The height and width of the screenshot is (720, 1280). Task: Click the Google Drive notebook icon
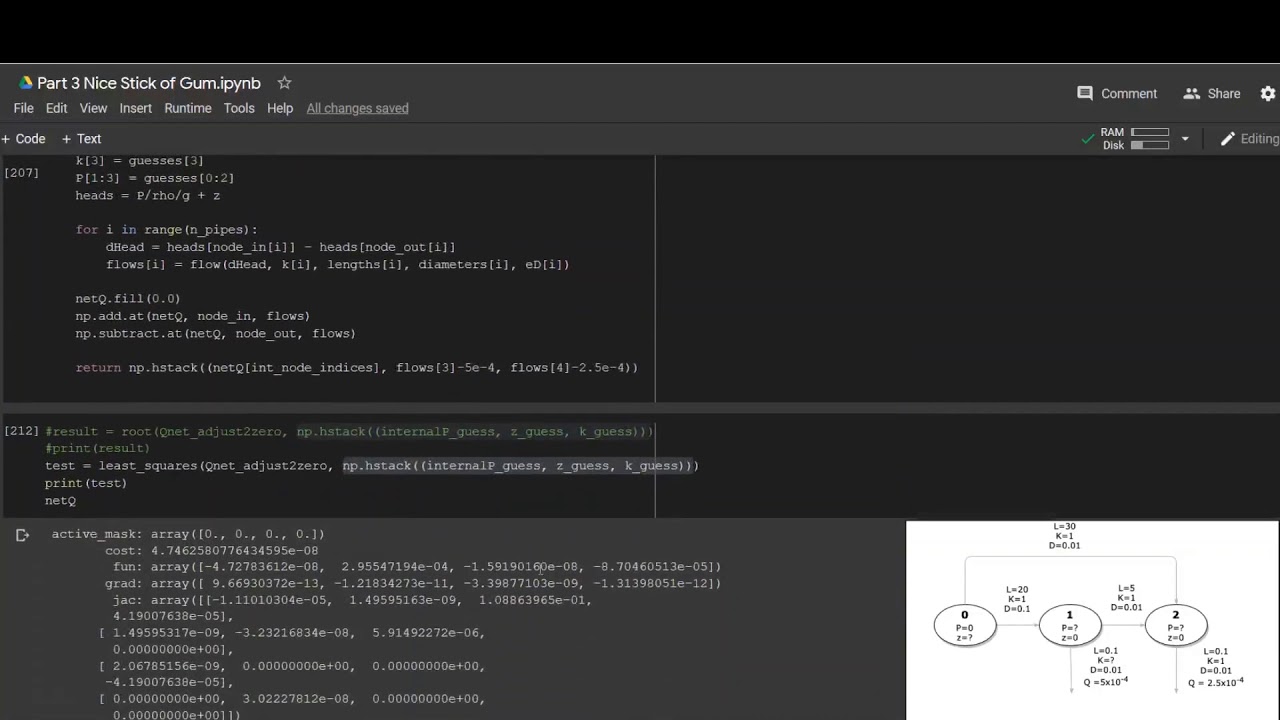[25, 83]
